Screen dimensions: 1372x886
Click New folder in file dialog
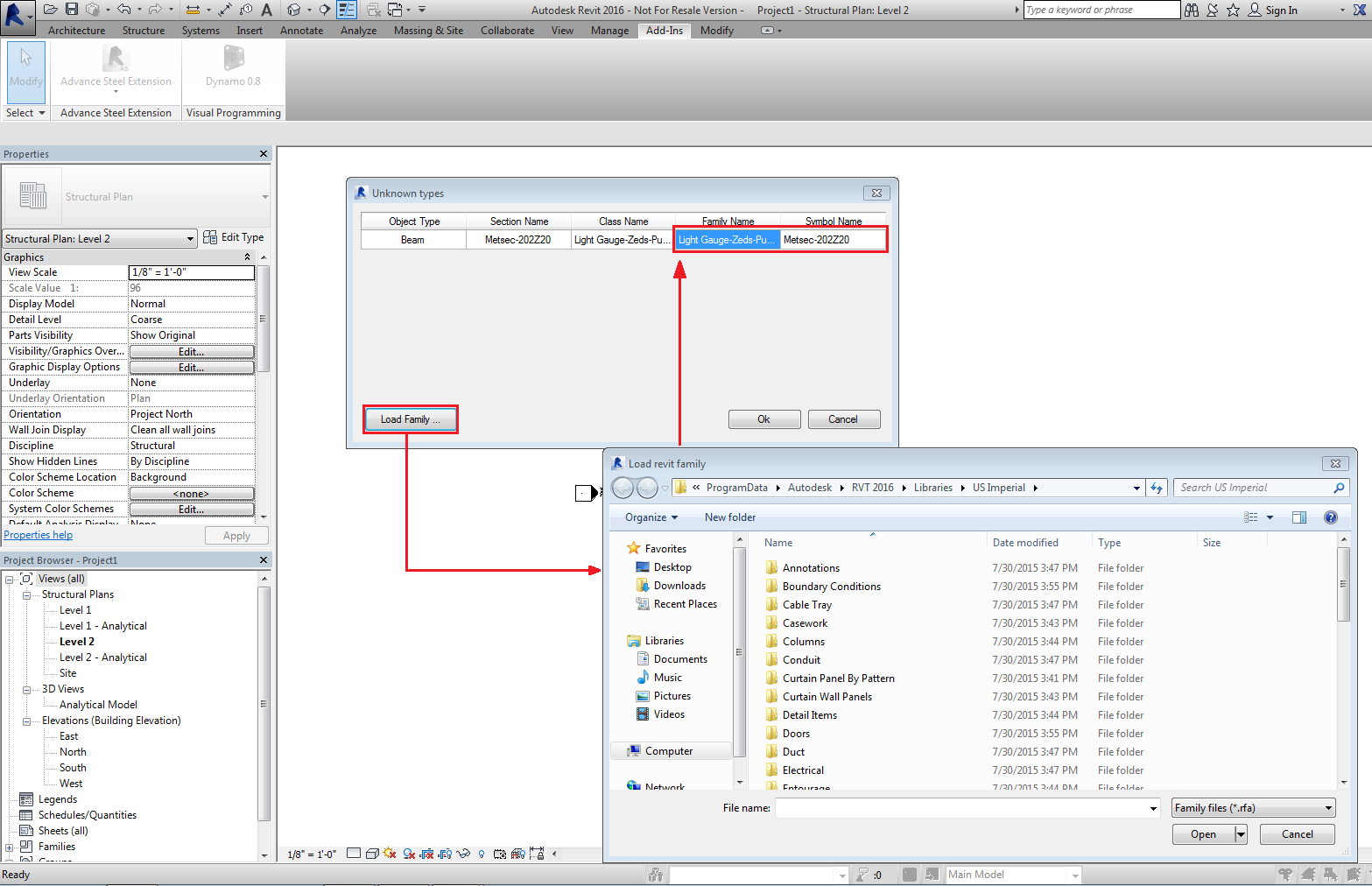(x=730, y=517)
